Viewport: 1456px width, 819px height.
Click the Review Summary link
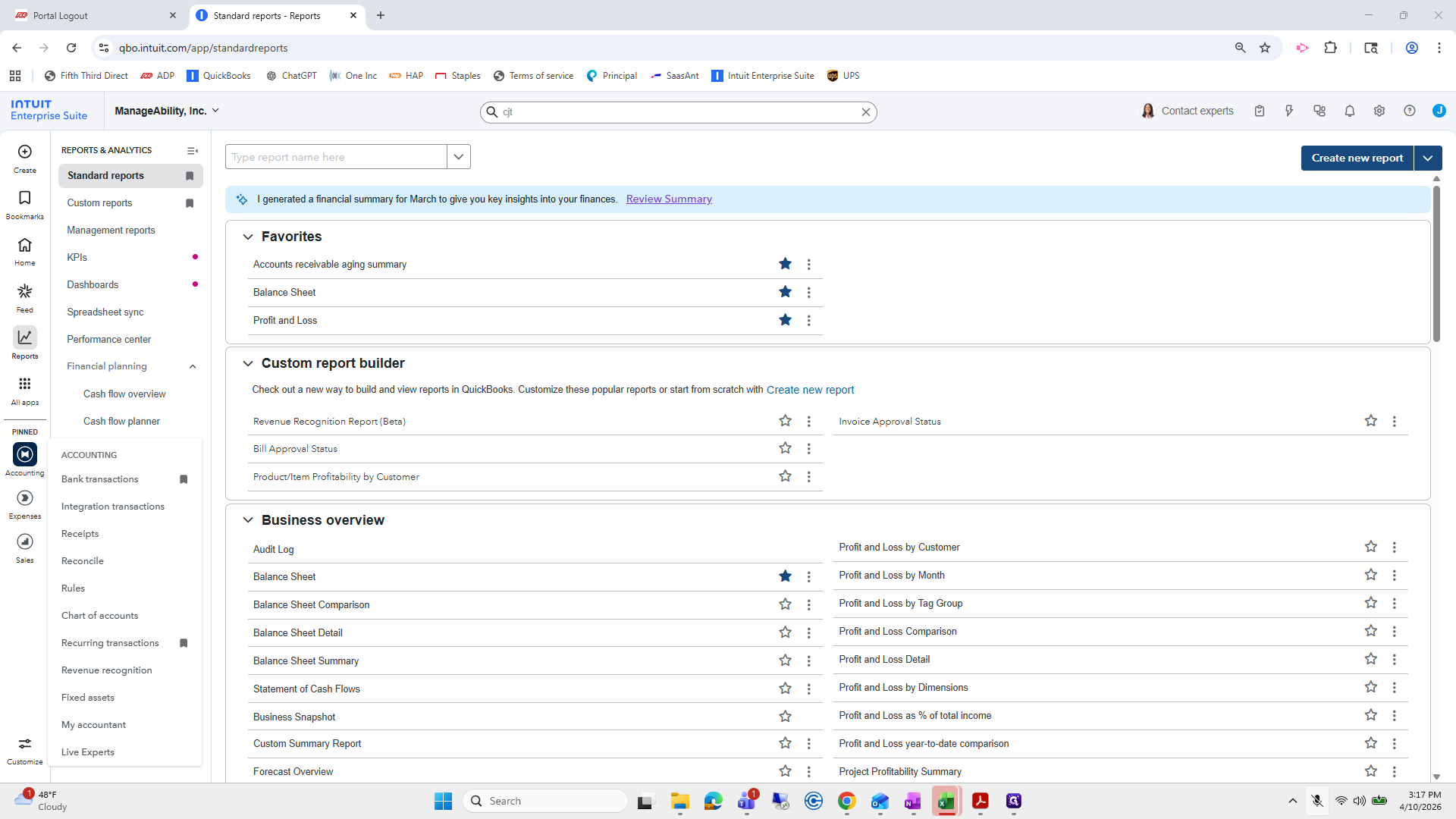(669, 199)
